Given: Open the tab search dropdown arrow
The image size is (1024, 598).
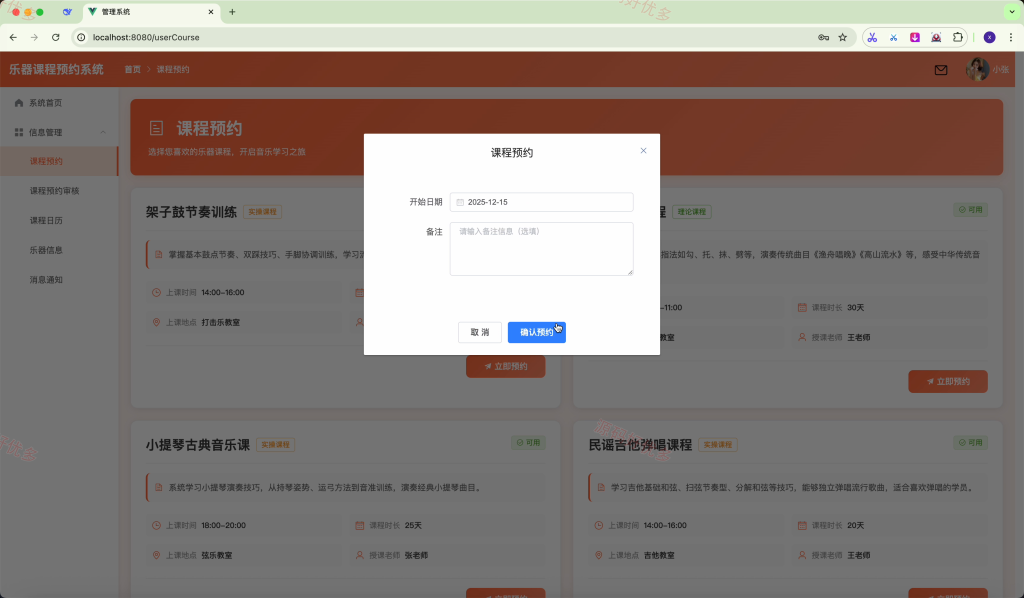Looking at the screenshot, I should (1012, 12).
